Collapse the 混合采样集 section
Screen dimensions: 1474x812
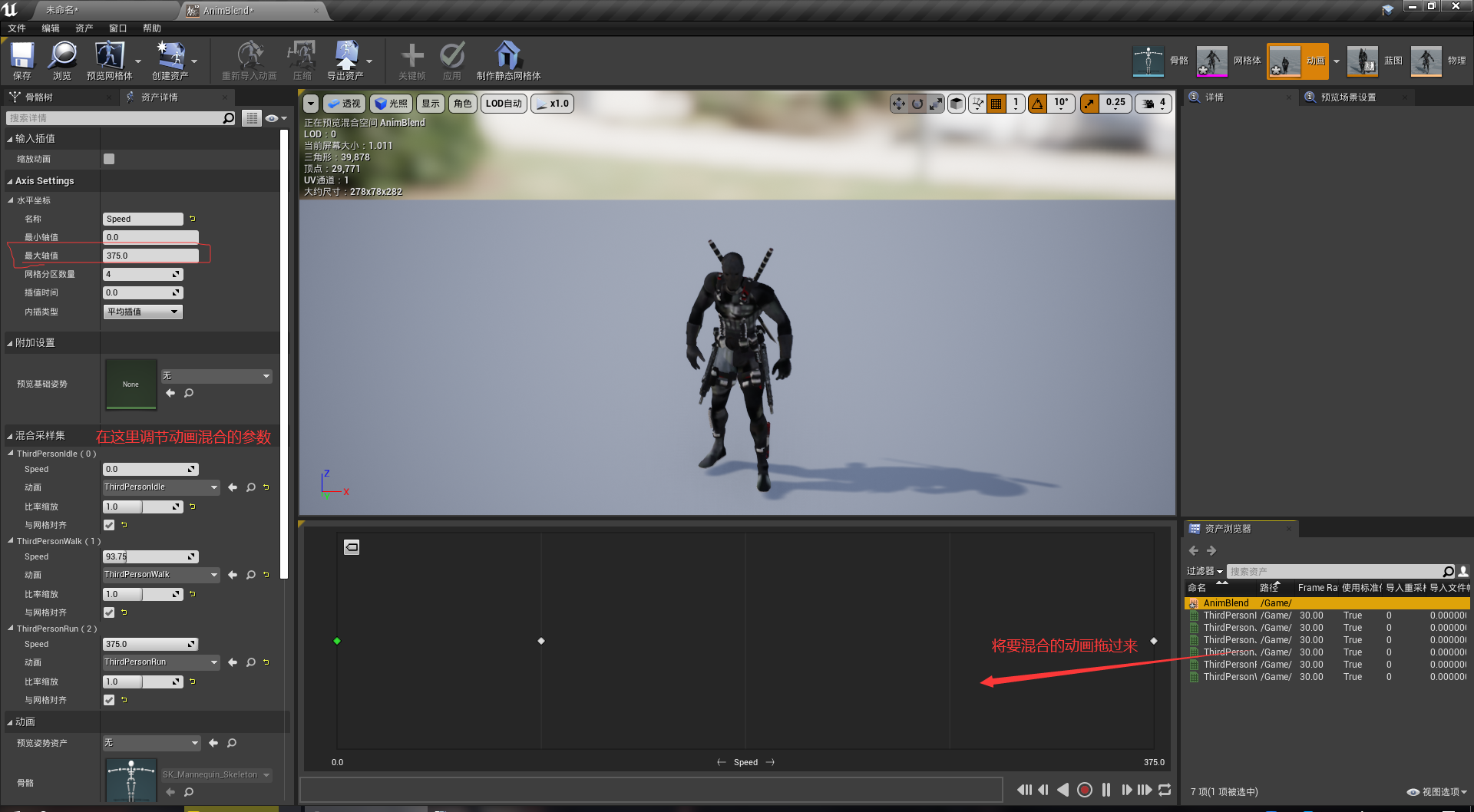click(x=10, y=436)
